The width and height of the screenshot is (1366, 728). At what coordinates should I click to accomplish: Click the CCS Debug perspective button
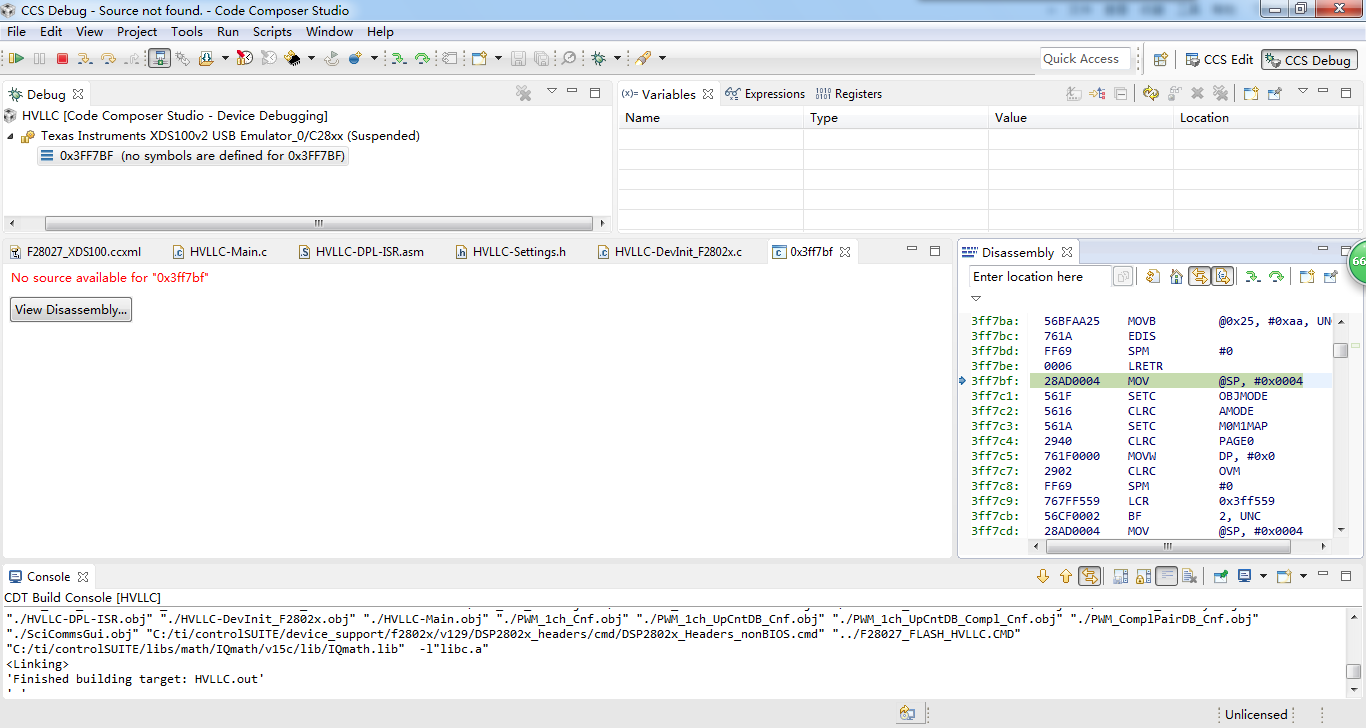tap(1308, 60)
